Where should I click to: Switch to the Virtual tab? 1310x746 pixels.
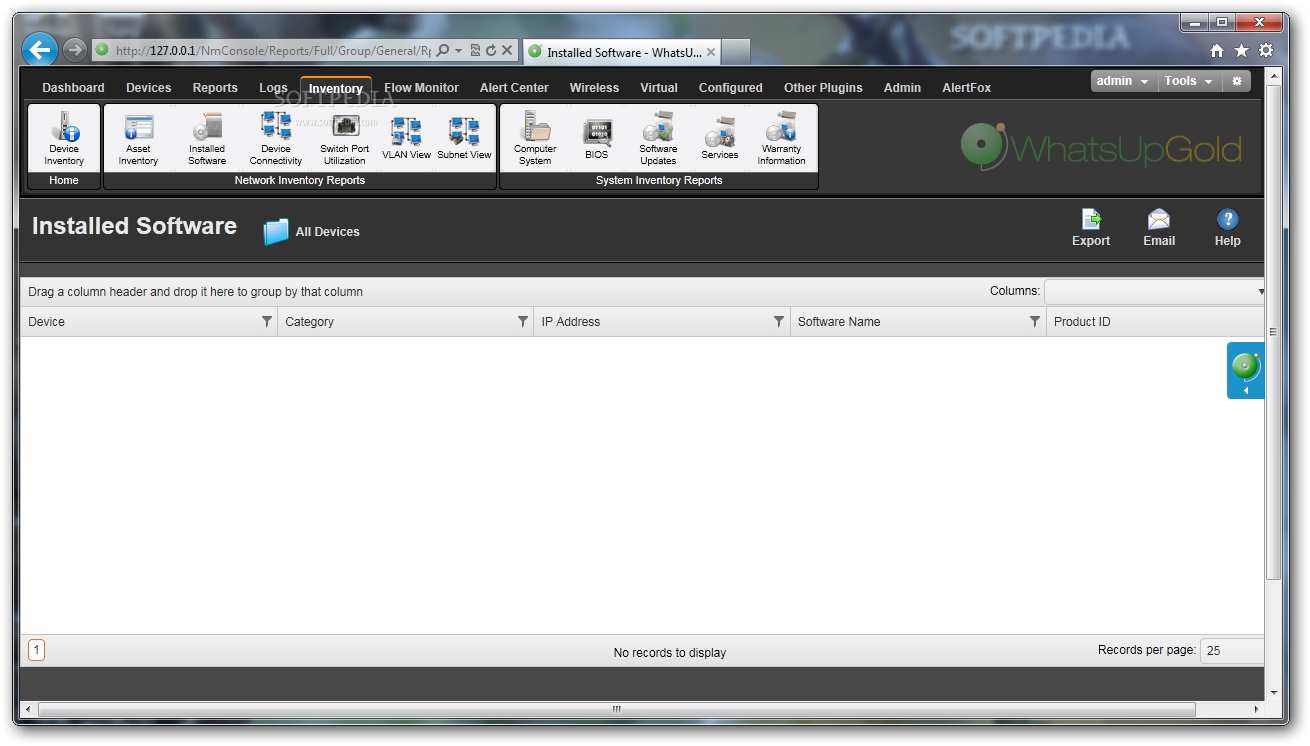(x=659, y=88)
